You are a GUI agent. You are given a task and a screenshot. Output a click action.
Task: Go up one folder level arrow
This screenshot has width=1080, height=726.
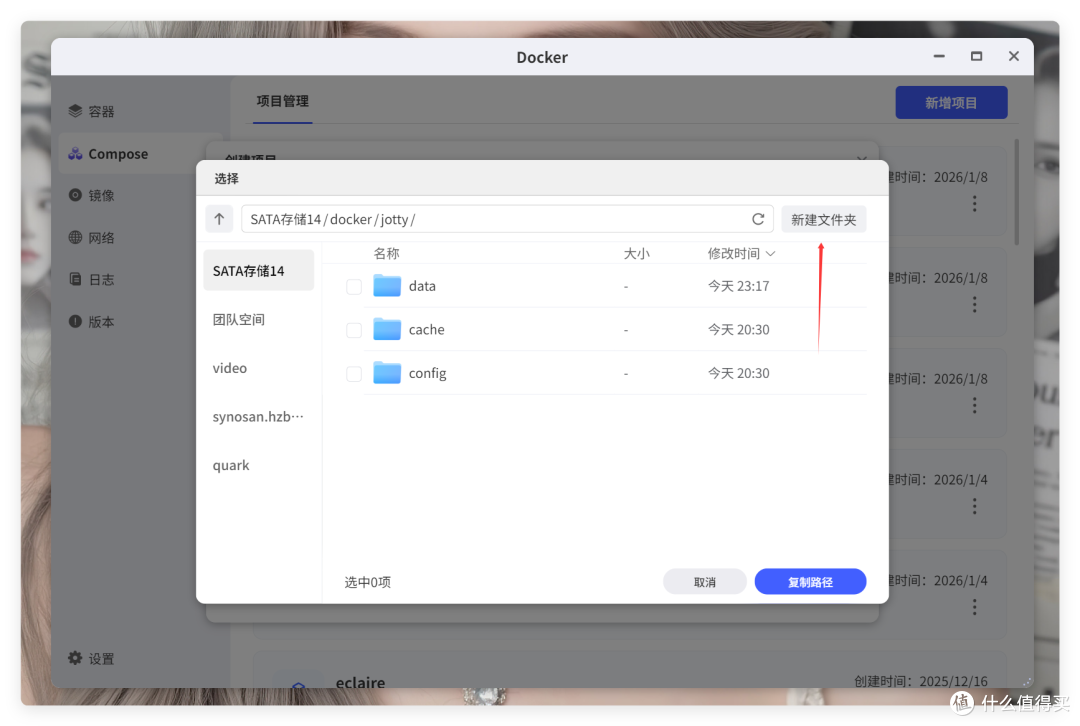[x=219, y=219]
